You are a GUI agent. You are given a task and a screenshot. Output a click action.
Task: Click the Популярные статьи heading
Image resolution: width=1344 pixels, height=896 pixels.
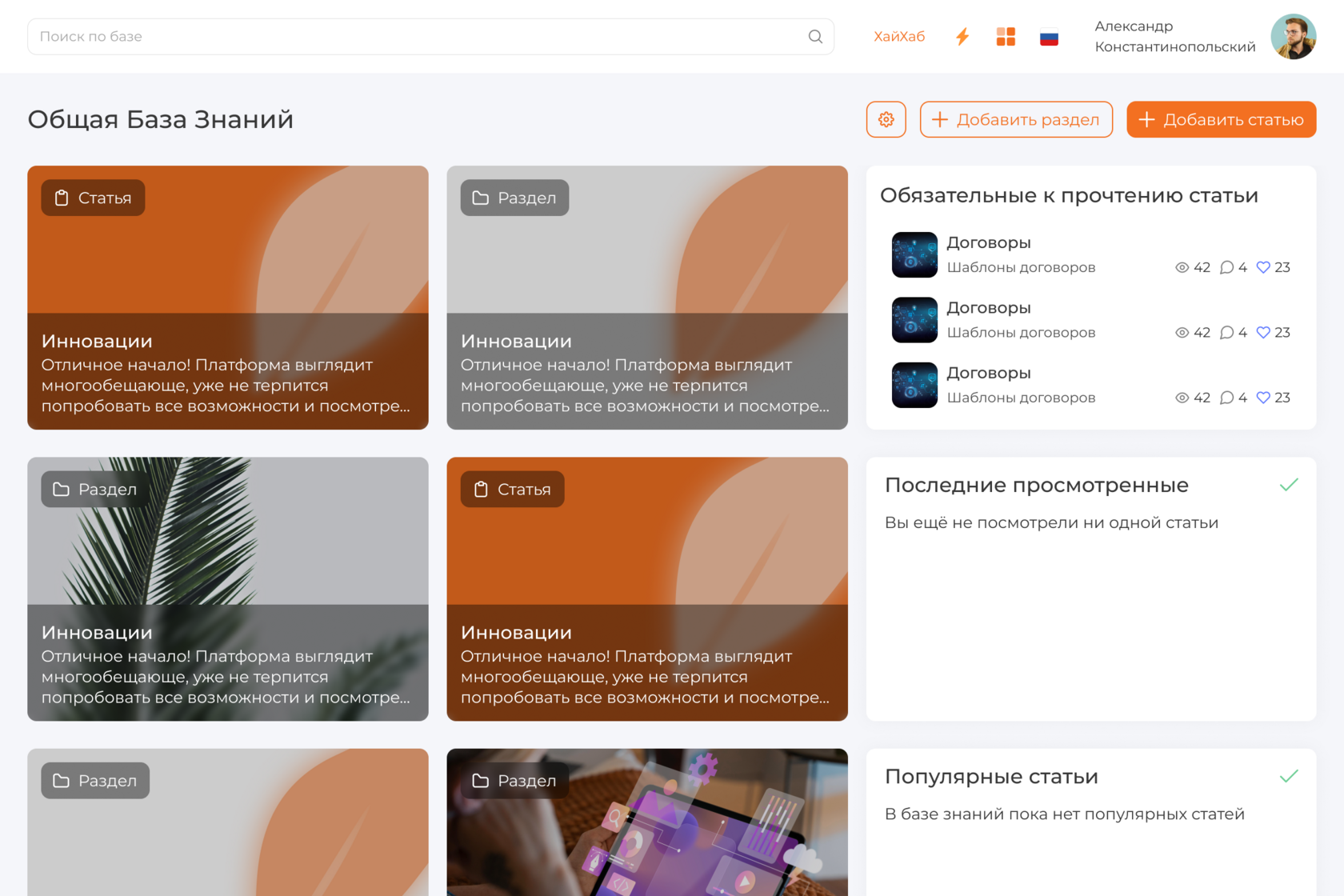(x=991, y=777)
